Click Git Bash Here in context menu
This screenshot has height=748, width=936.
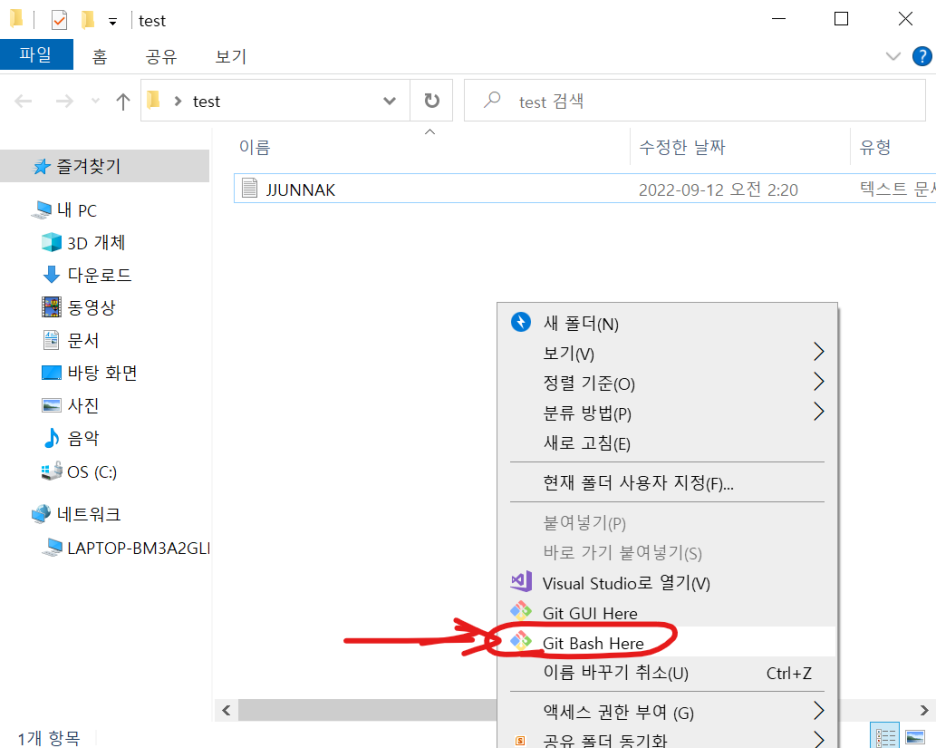click(666, 642)
